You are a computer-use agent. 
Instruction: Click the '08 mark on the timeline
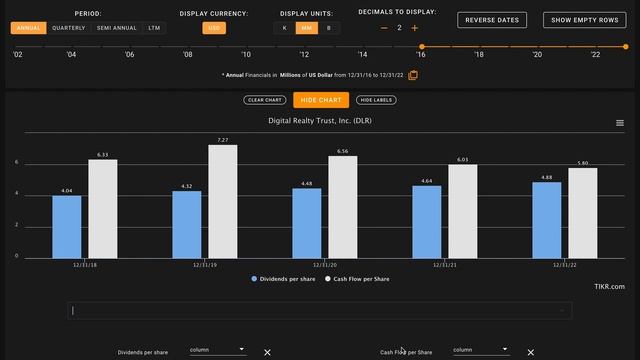click(x=188, y=54)
